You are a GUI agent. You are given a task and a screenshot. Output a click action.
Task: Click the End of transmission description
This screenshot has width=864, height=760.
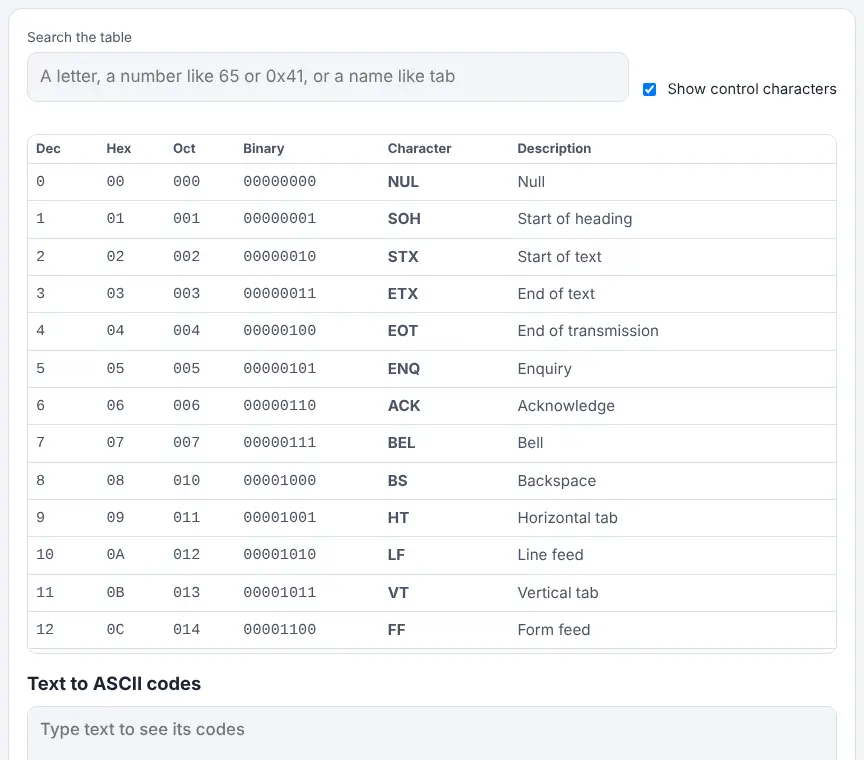point(588,331)
